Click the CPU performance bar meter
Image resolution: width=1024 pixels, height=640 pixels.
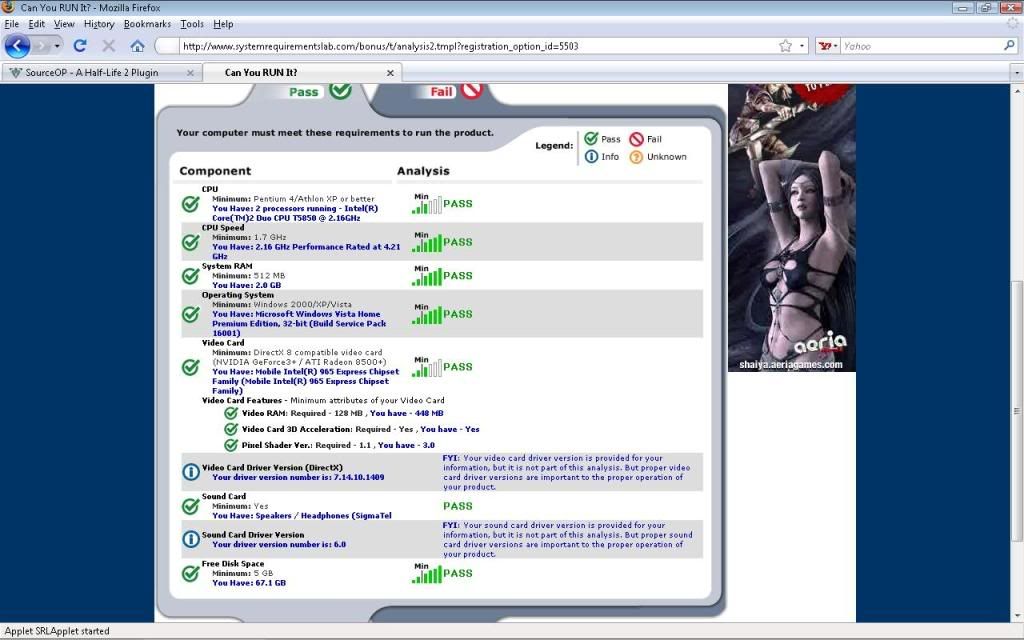click(427, 205)
